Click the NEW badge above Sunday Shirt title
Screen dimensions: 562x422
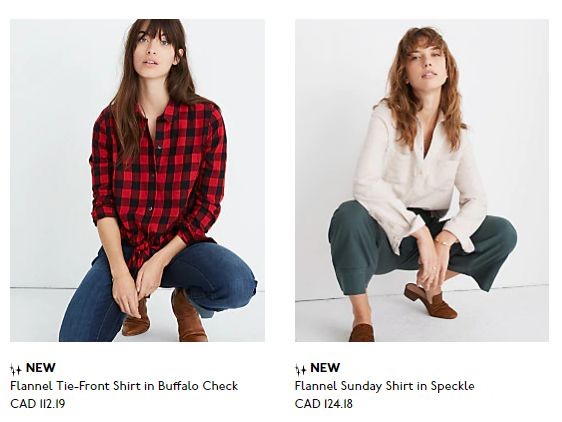point(325,368)
